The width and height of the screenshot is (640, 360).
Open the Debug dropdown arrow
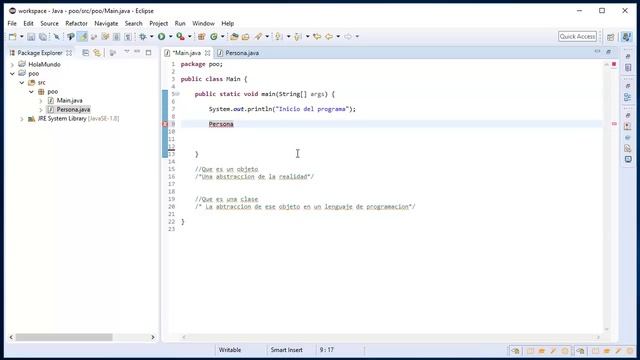coord(151,37)
